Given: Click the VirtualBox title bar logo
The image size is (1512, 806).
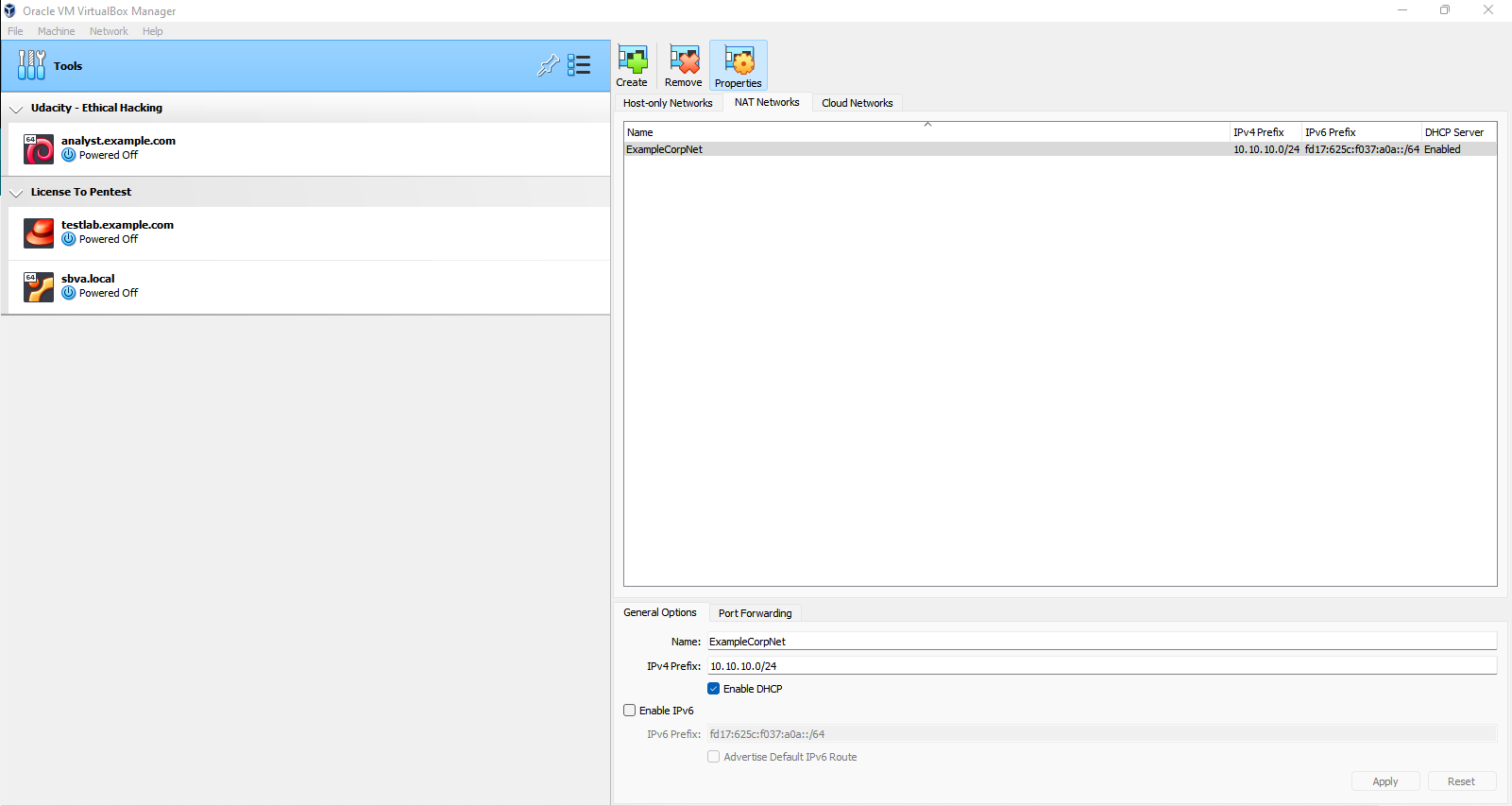Looking at the screenshot, I should [9, 10].
